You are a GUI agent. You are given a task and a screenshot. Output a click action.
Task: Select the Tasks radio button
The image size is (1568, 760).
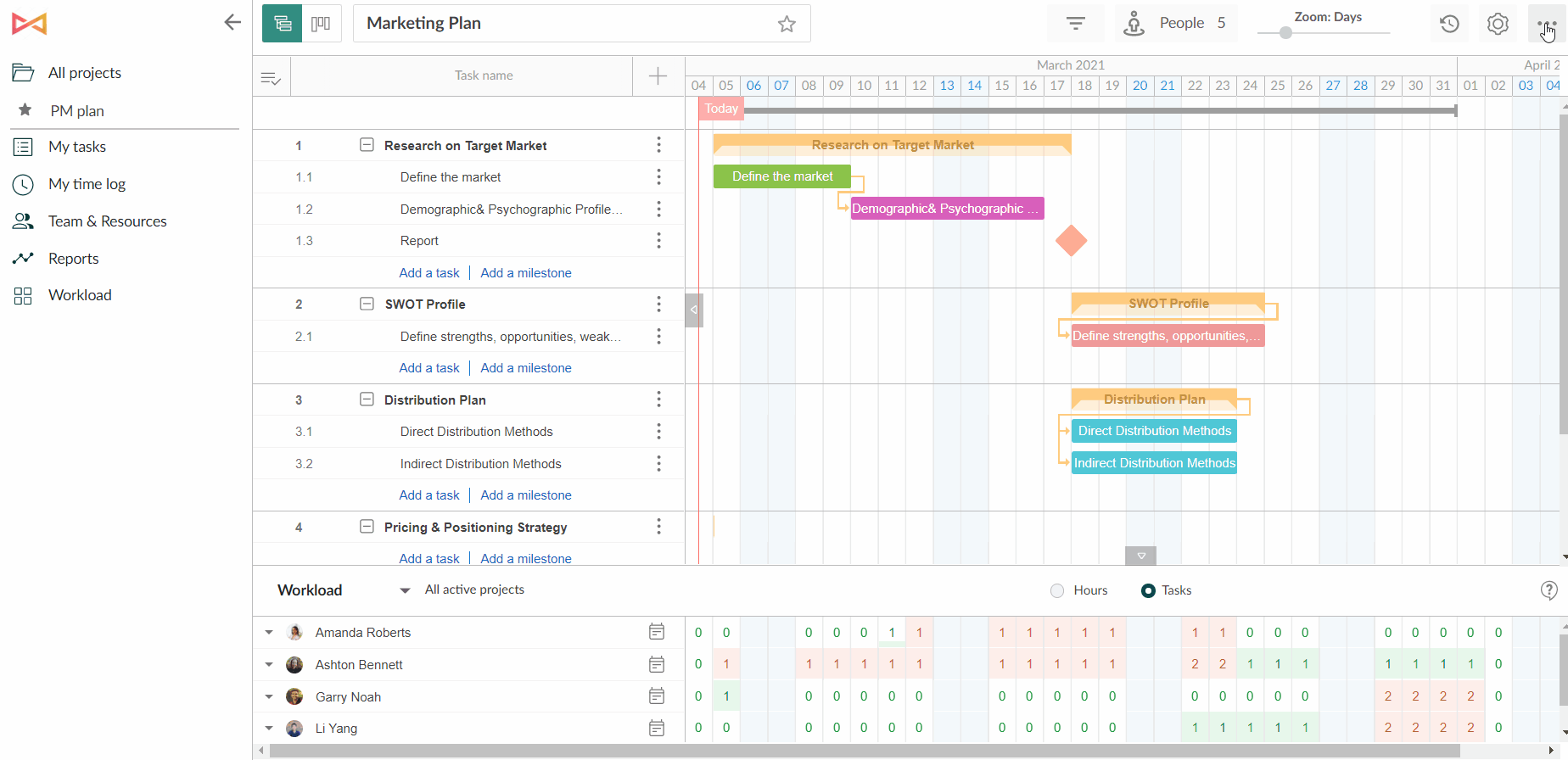1148,591
